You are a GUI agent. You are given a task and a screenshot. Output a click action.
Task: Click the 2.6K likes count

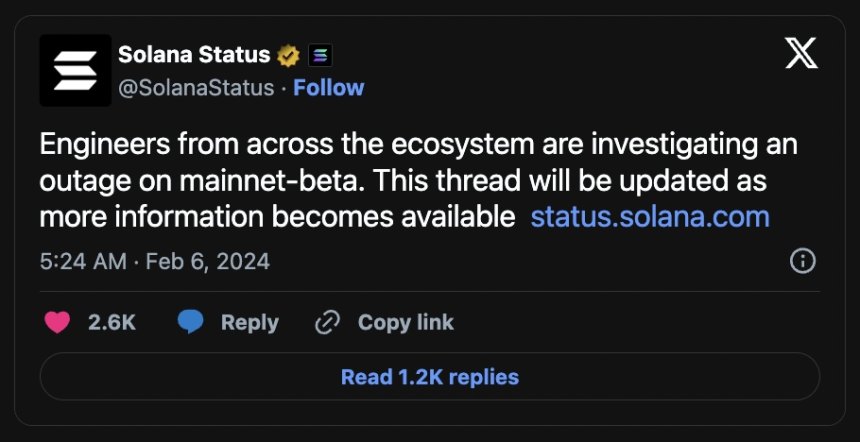click(112, 322)
